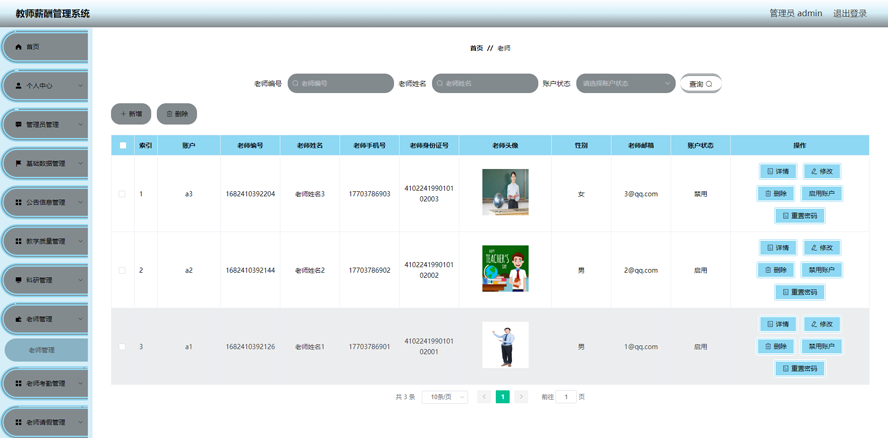The height and width of the screenshot is (438, 888).
Task: Enable account with 启用账户 for a3
Action: 822,193
